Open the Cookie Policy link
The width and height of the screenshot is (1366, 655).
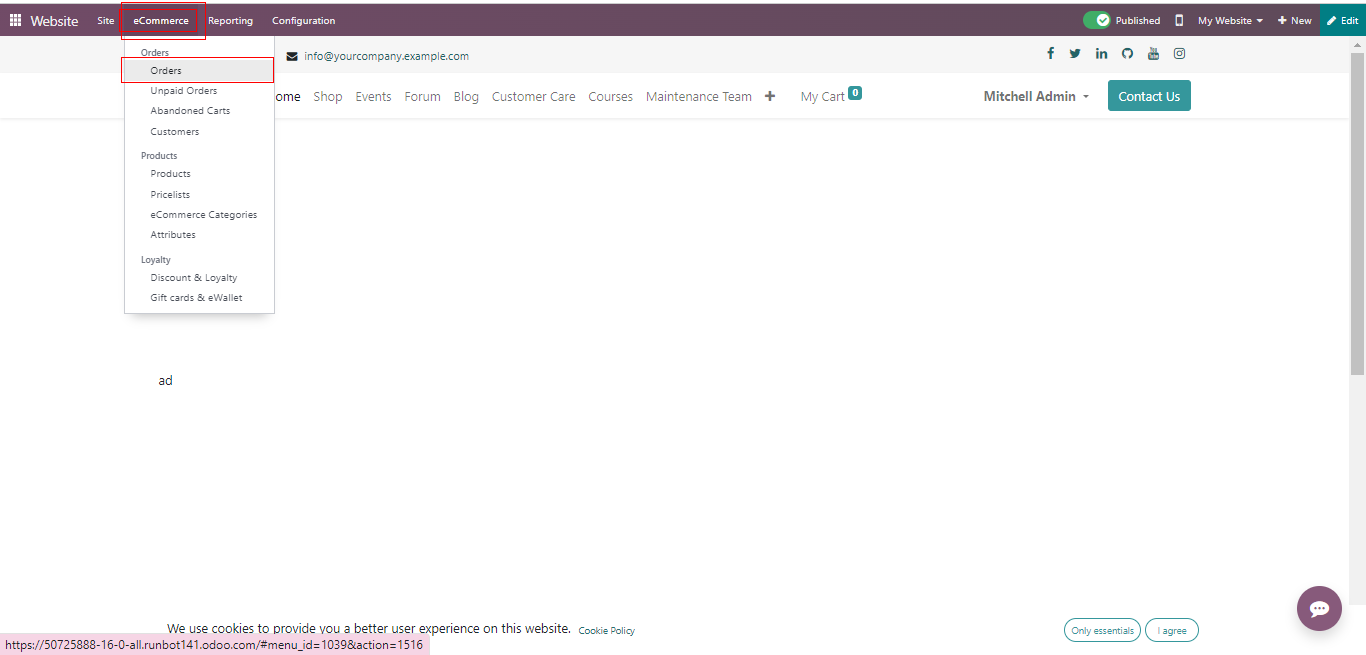pyautogui.click(x=606, y=631)
